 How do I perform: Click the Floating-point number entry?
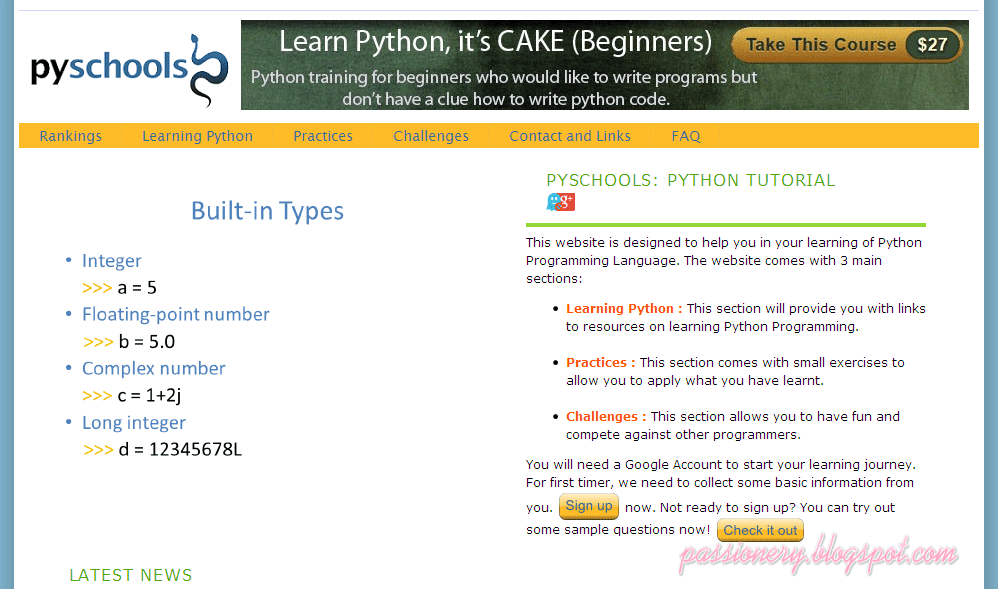coord(176,314)
